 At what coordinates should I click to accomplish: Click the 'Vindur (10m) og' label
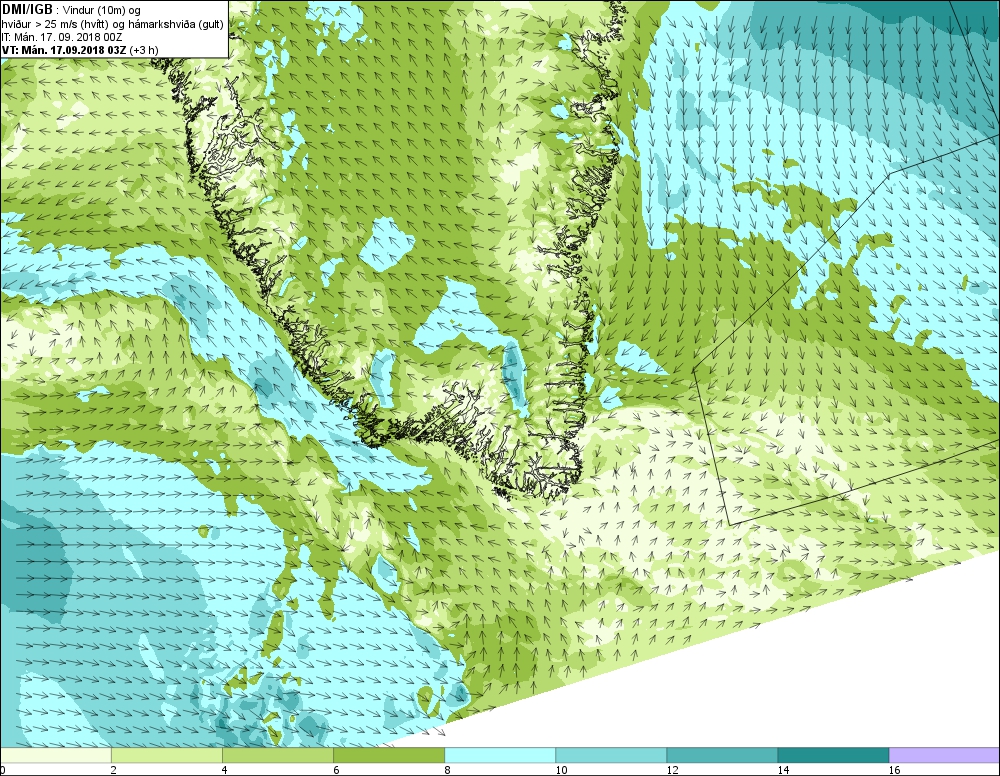coord(102,11)
